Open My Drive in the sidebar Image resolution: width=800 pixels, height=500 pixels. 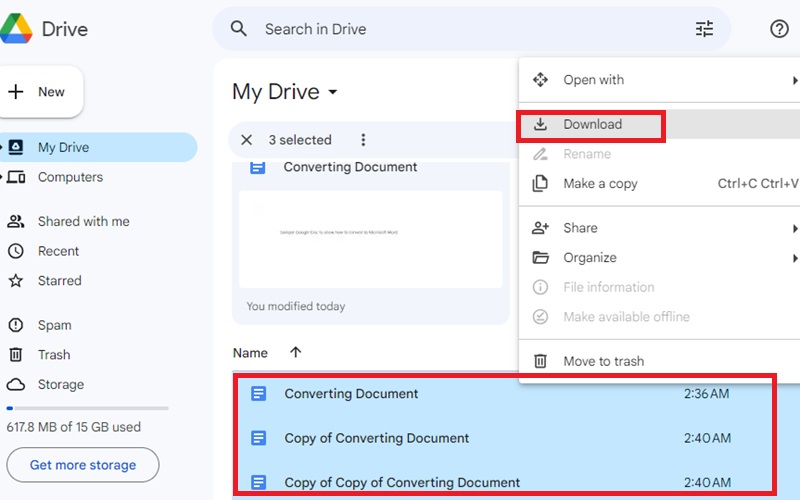[x=98, y=147]
